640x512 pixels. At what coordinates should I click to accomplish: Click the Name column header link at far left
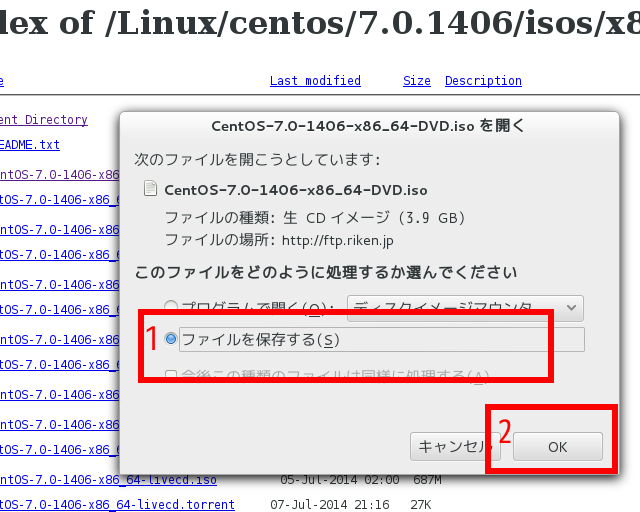2,81
